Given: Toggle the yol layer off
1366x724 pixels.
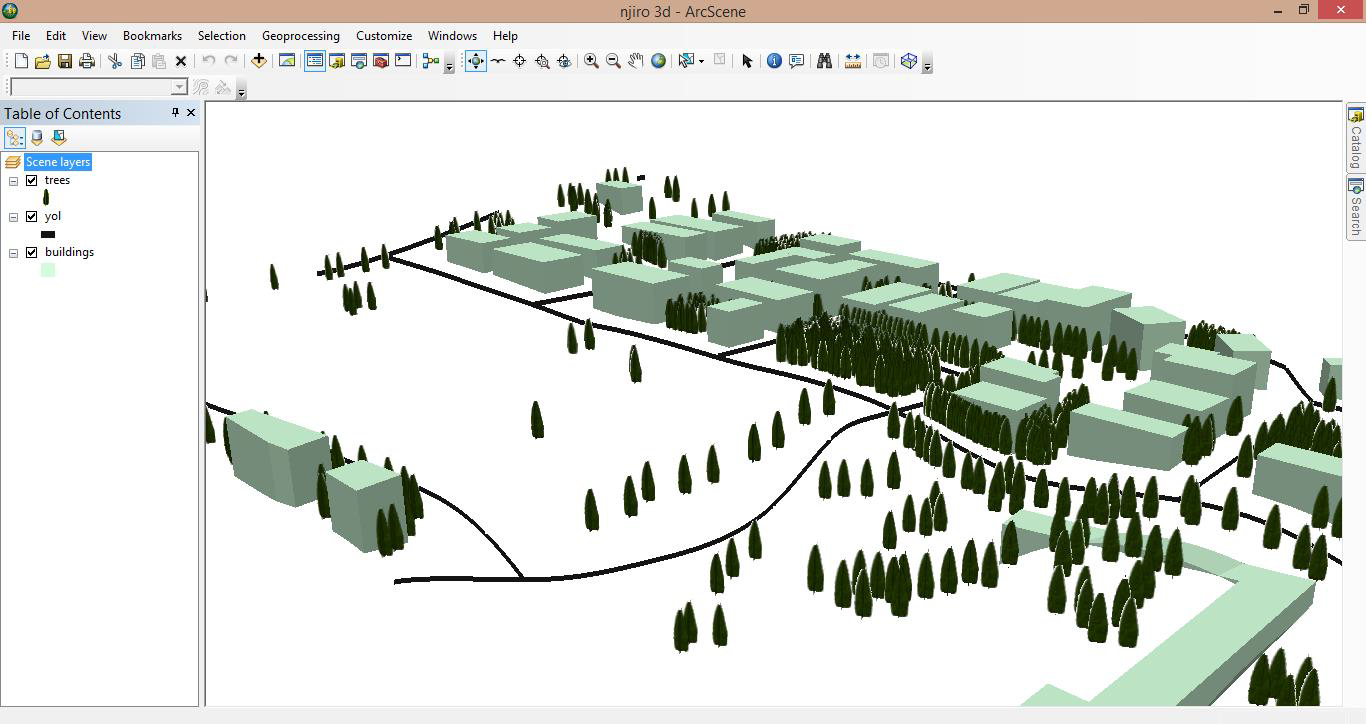Looking at the screenshot, I should (31, 216).
